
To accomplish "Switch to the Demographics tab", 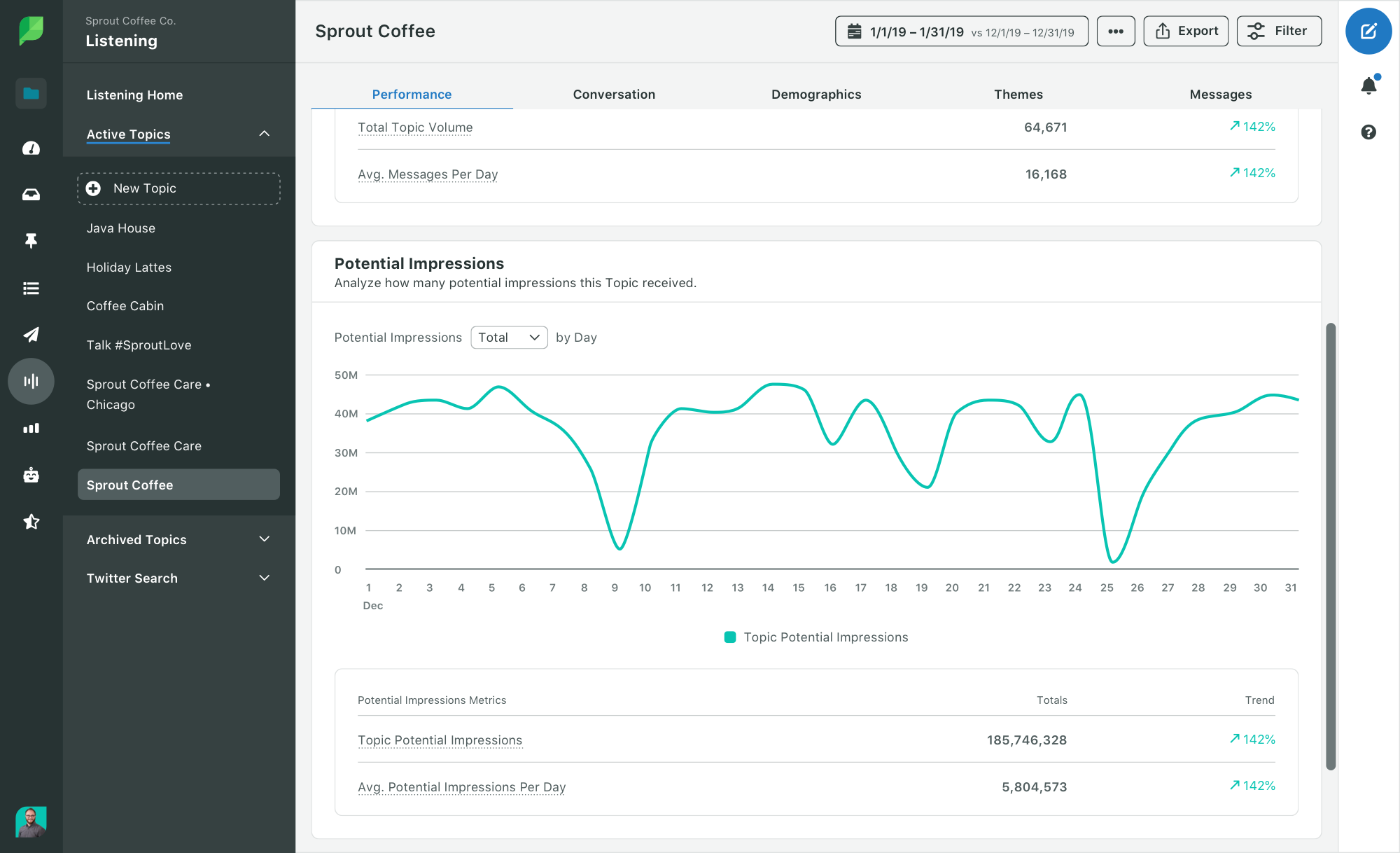I will coord(816,95).
